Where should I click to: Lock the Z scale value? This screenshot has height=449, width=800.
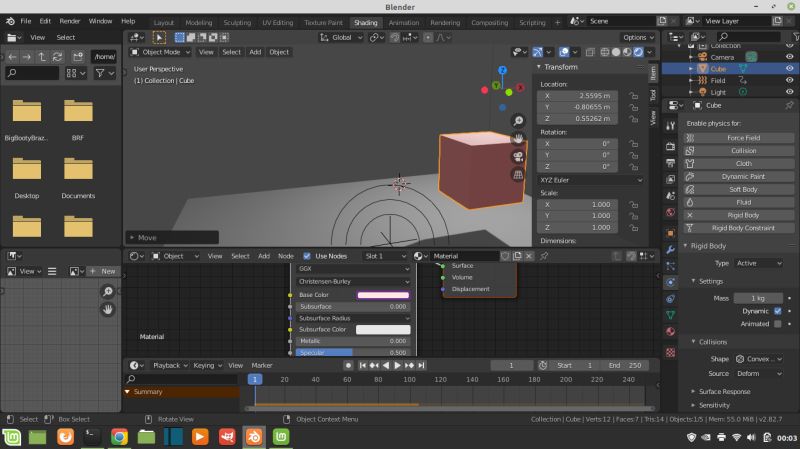(x=633, y=228)
